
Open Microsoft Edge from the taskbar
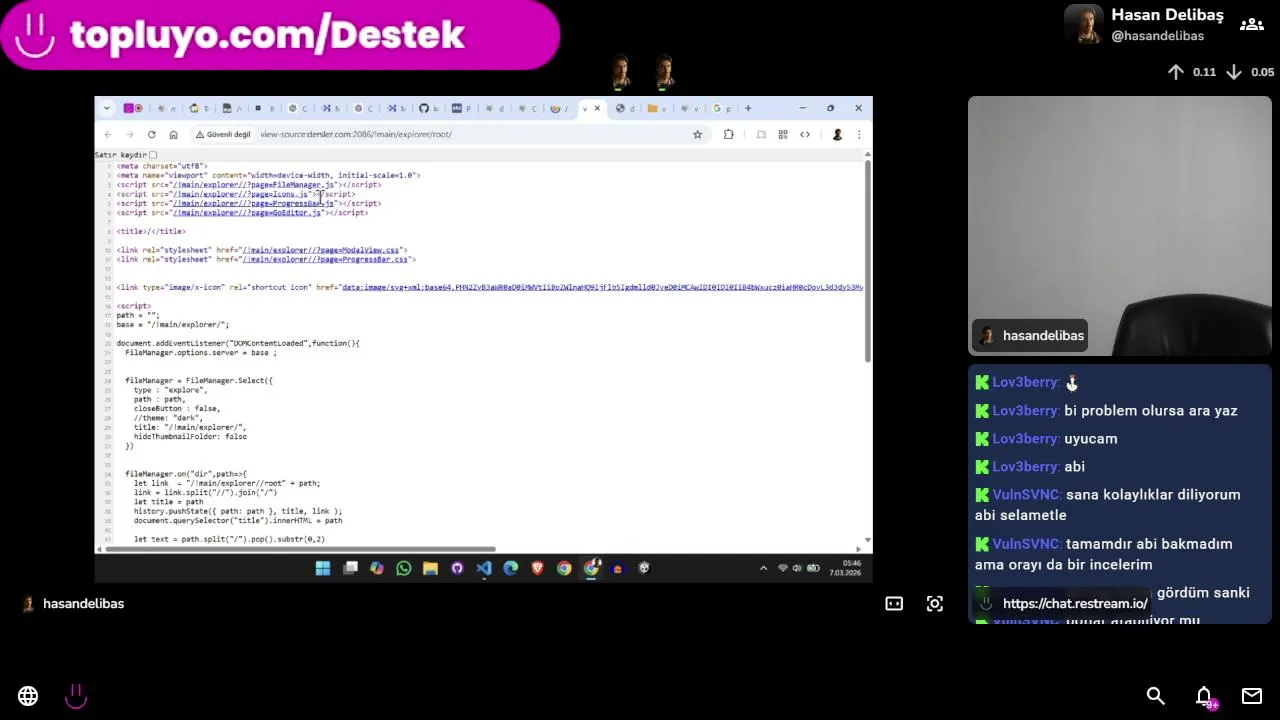coord(511,568)
